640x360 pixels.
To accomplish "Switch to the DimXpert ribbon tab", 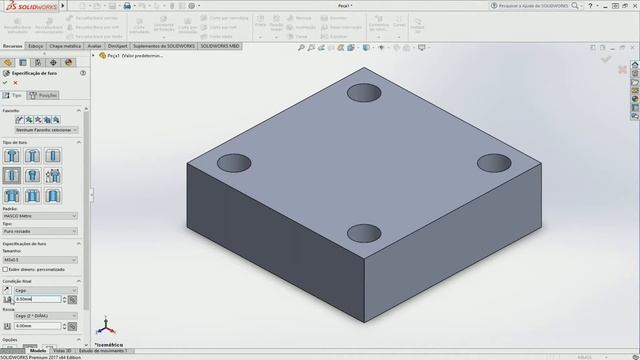I will point(118,46).
